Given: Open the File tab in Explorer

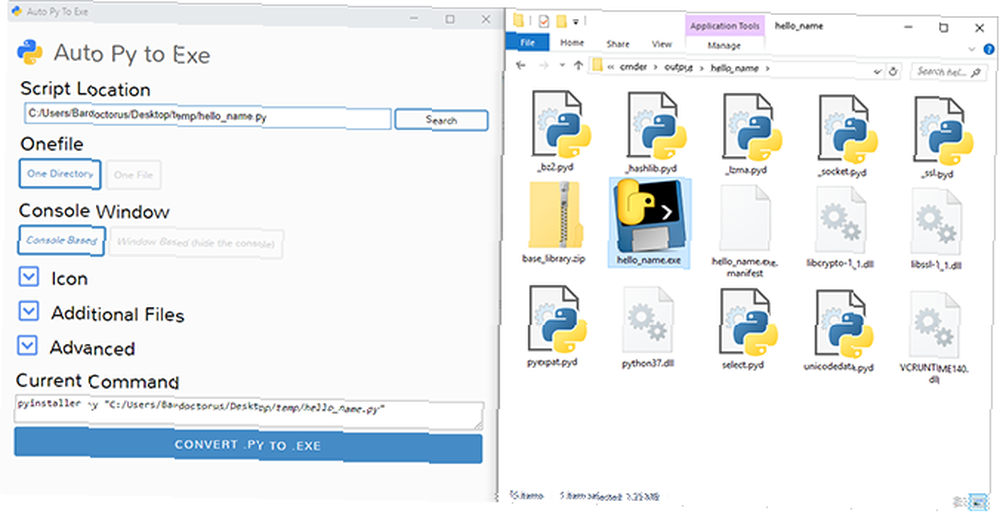Looking at the screenshot, I should click(x=527, y=43).
